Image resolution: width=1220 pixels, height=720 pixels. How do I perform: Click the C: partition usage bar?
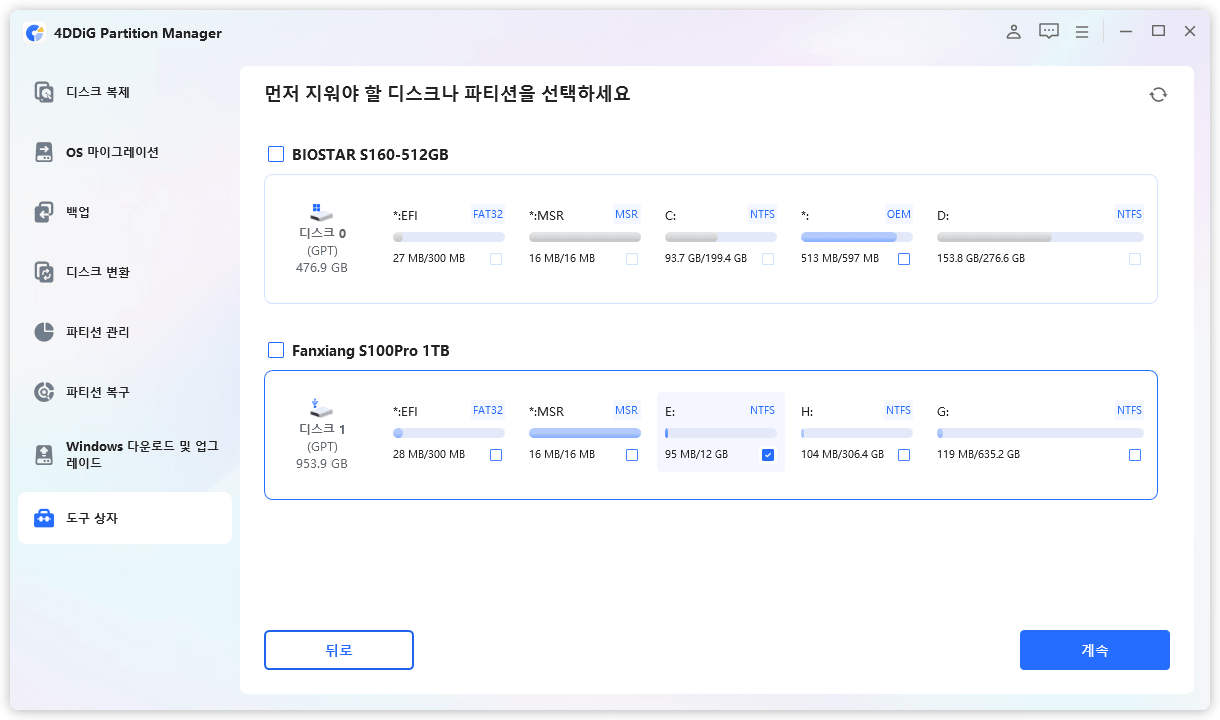coord(721,237)
